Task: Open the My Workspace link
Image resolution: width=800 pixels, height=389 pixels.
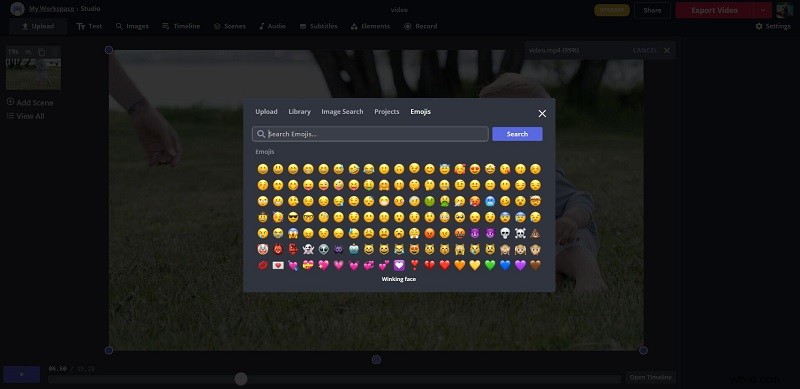Action: pyautogui.click(x=51, y=9)
